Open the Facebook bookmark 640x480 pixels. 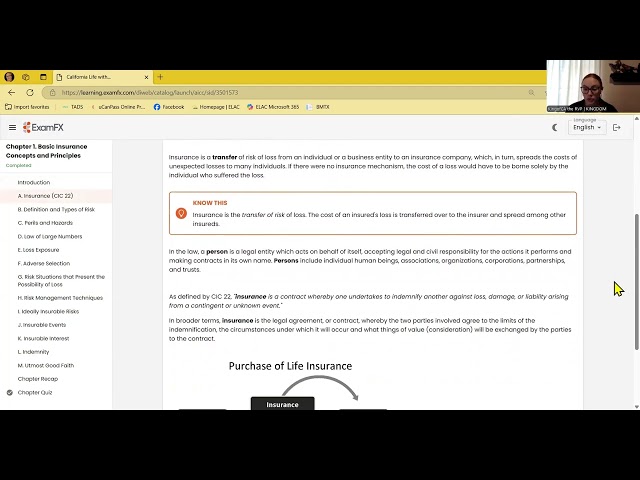coord(169,107)
